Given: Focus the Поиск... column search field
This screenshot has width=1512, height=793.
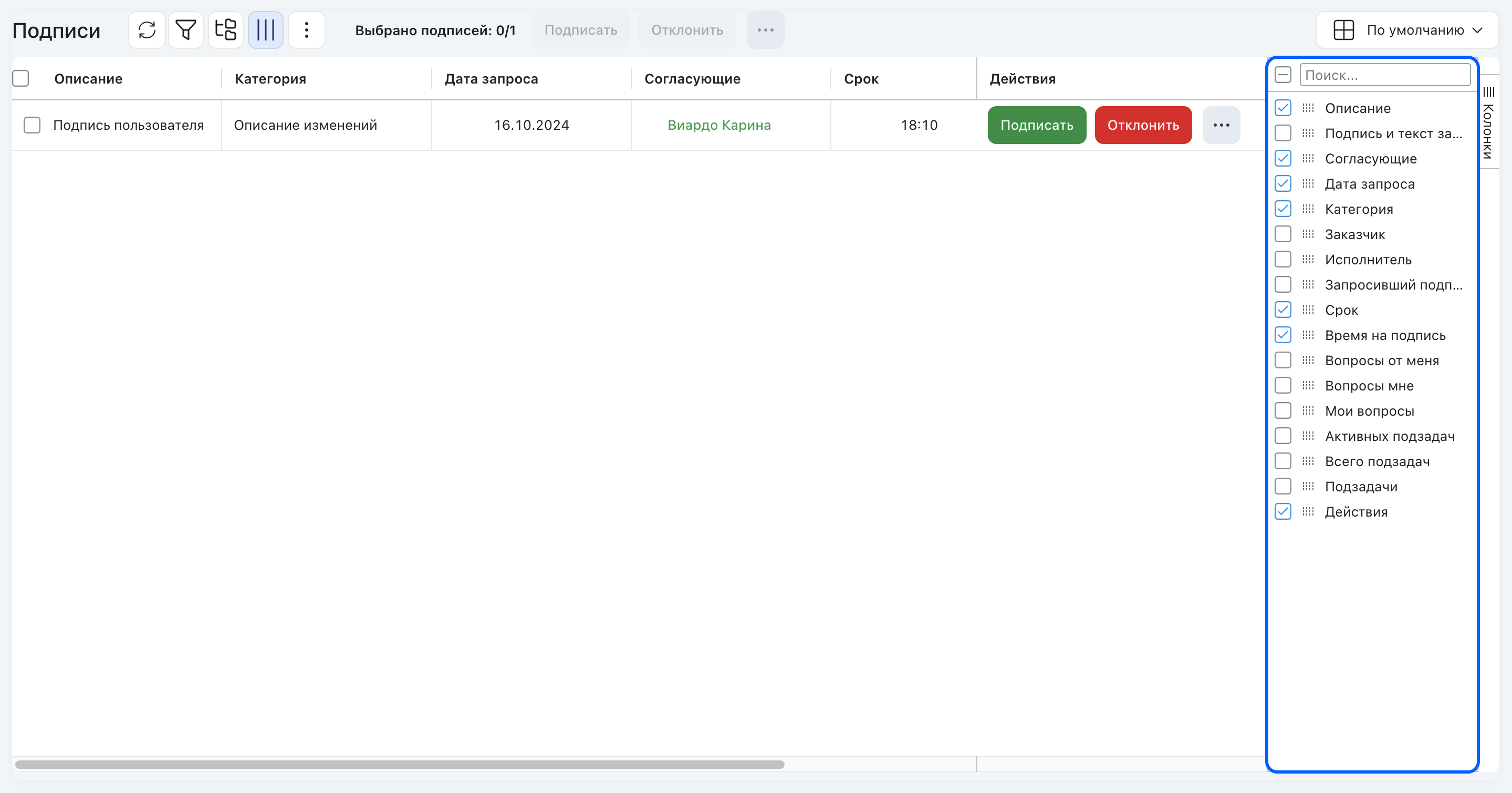Looking at the screenshot, I should point(1384,75).
